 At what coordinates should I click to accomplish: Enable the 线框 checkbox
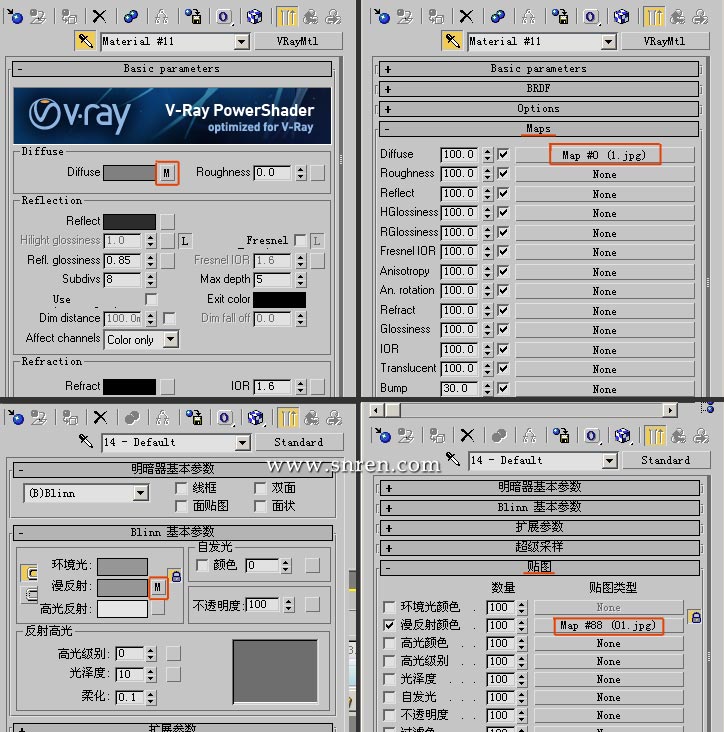(x=181, y=488)
